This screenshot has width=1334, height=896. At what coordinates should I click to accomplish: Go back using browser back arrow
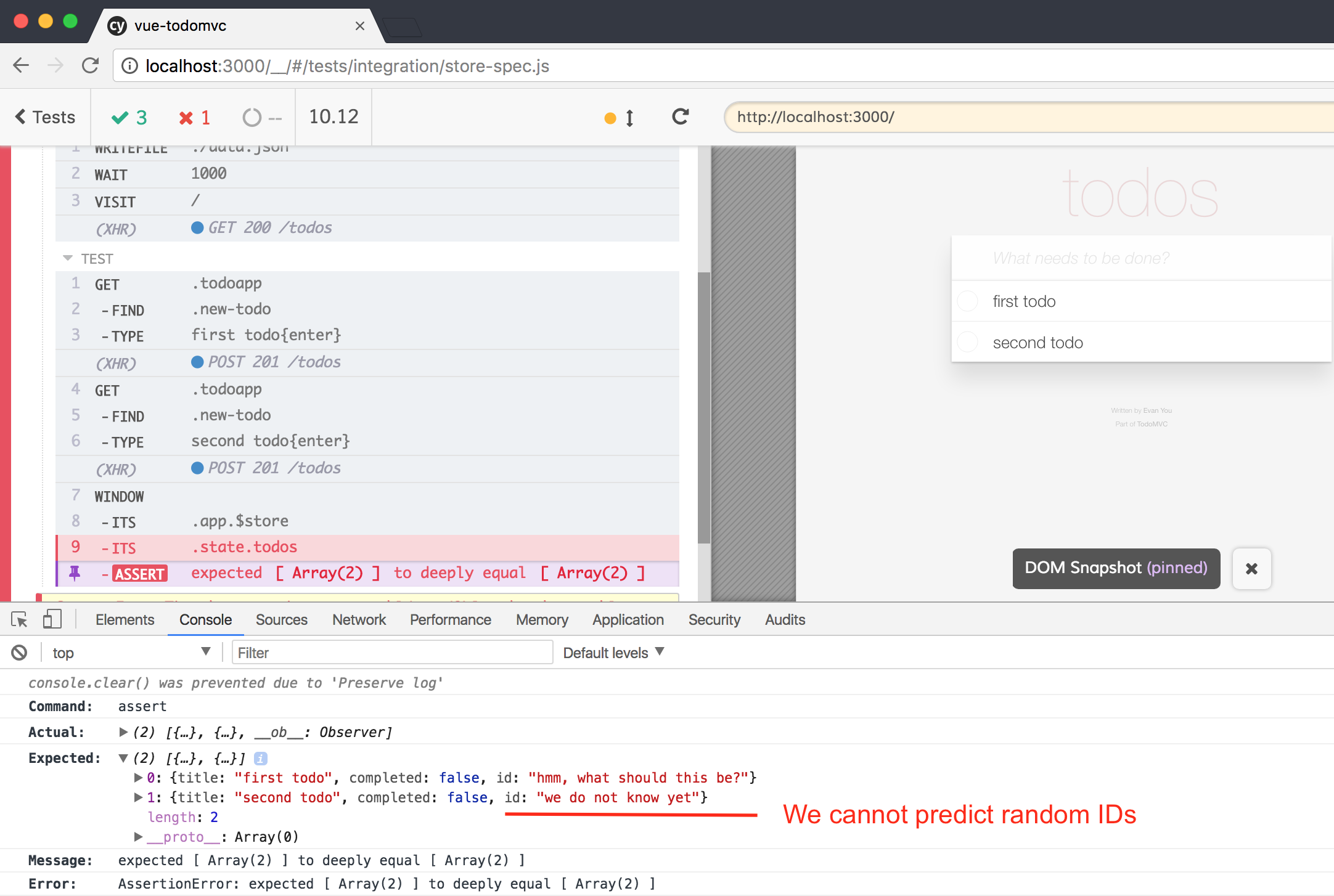click(22, 65)
